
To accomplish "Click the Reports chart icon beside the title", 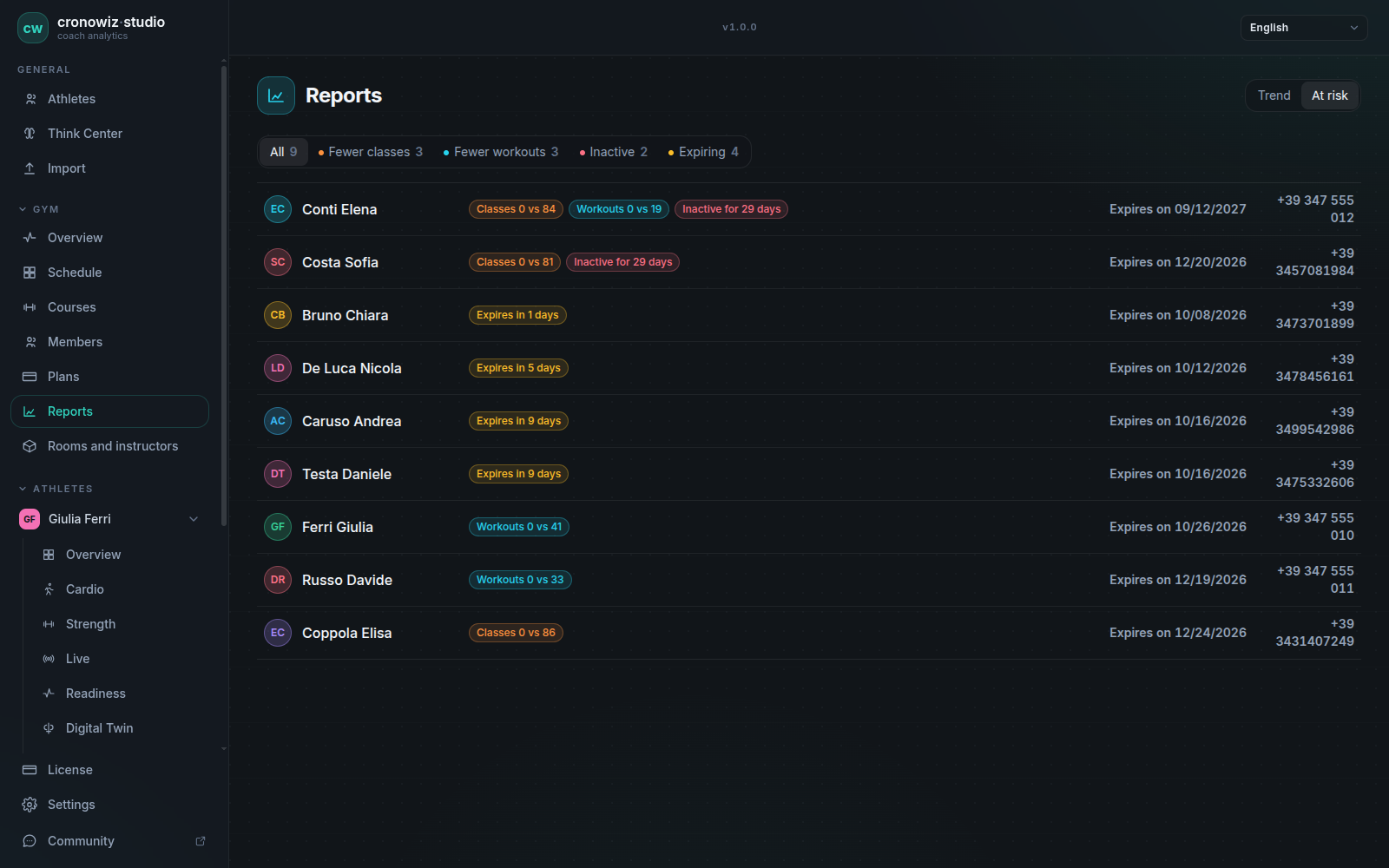I will [276, 95].
